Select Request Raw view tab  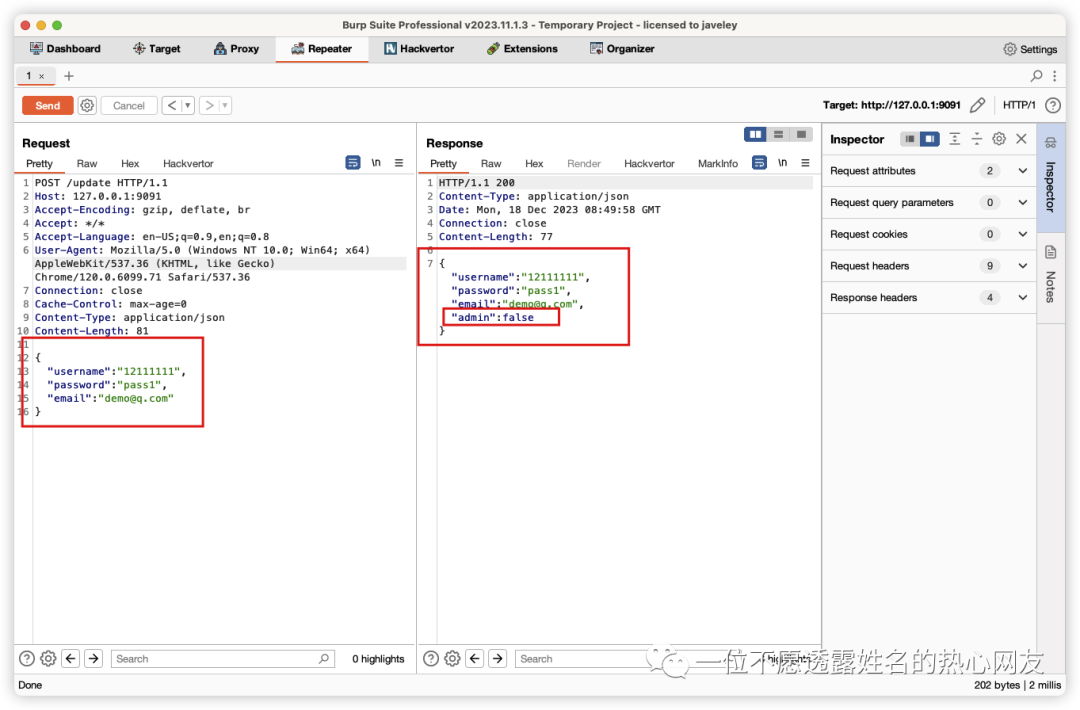click(87, 163)
